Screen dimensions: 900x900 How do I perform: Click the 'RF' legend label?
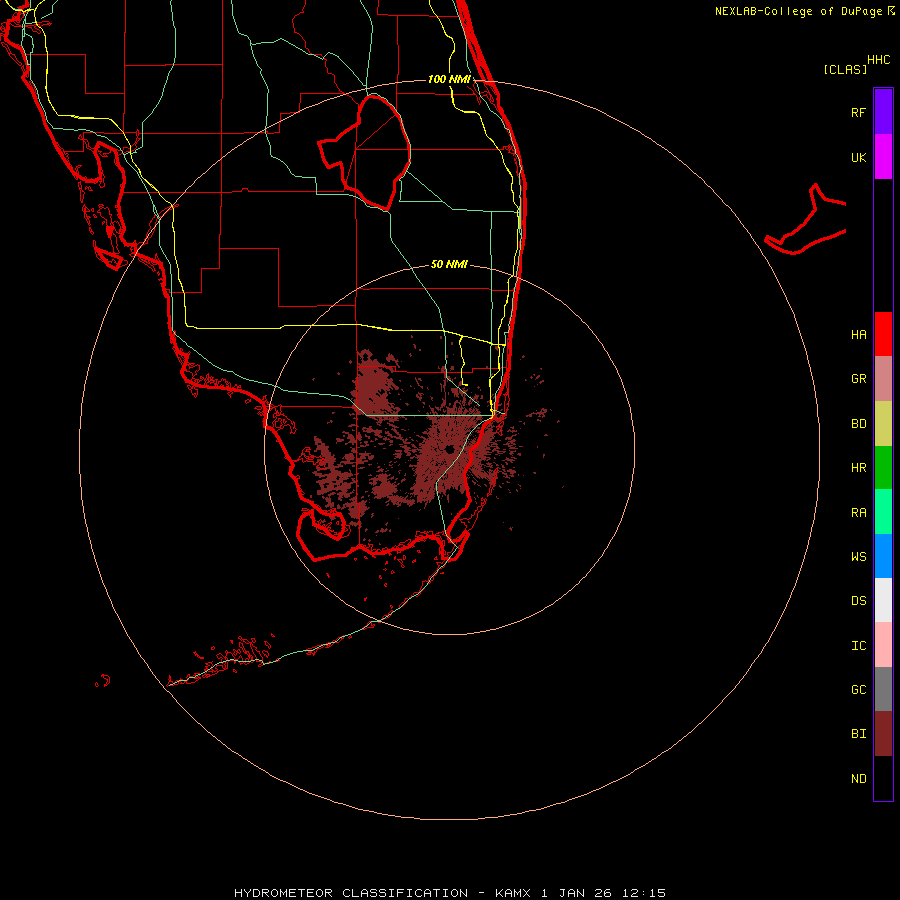[x=858, y=112]
